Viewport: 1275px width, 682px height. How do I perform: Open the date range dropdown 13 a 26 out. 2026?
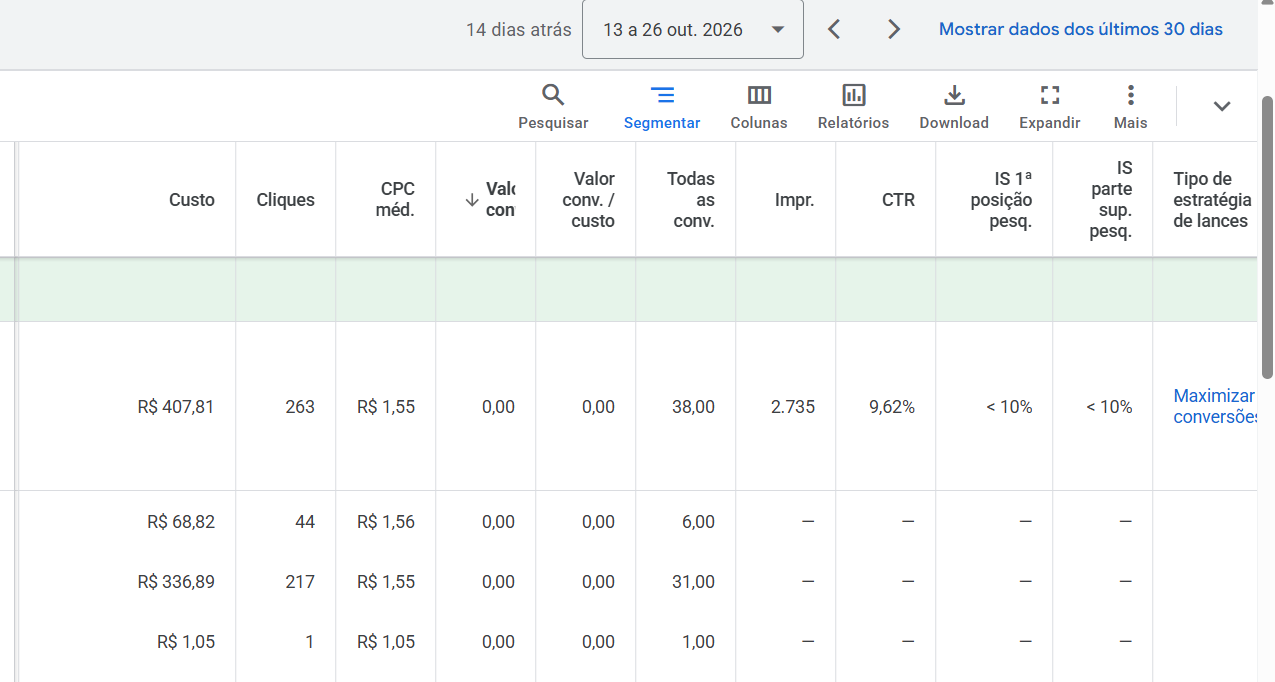click(x=693, y=30)
